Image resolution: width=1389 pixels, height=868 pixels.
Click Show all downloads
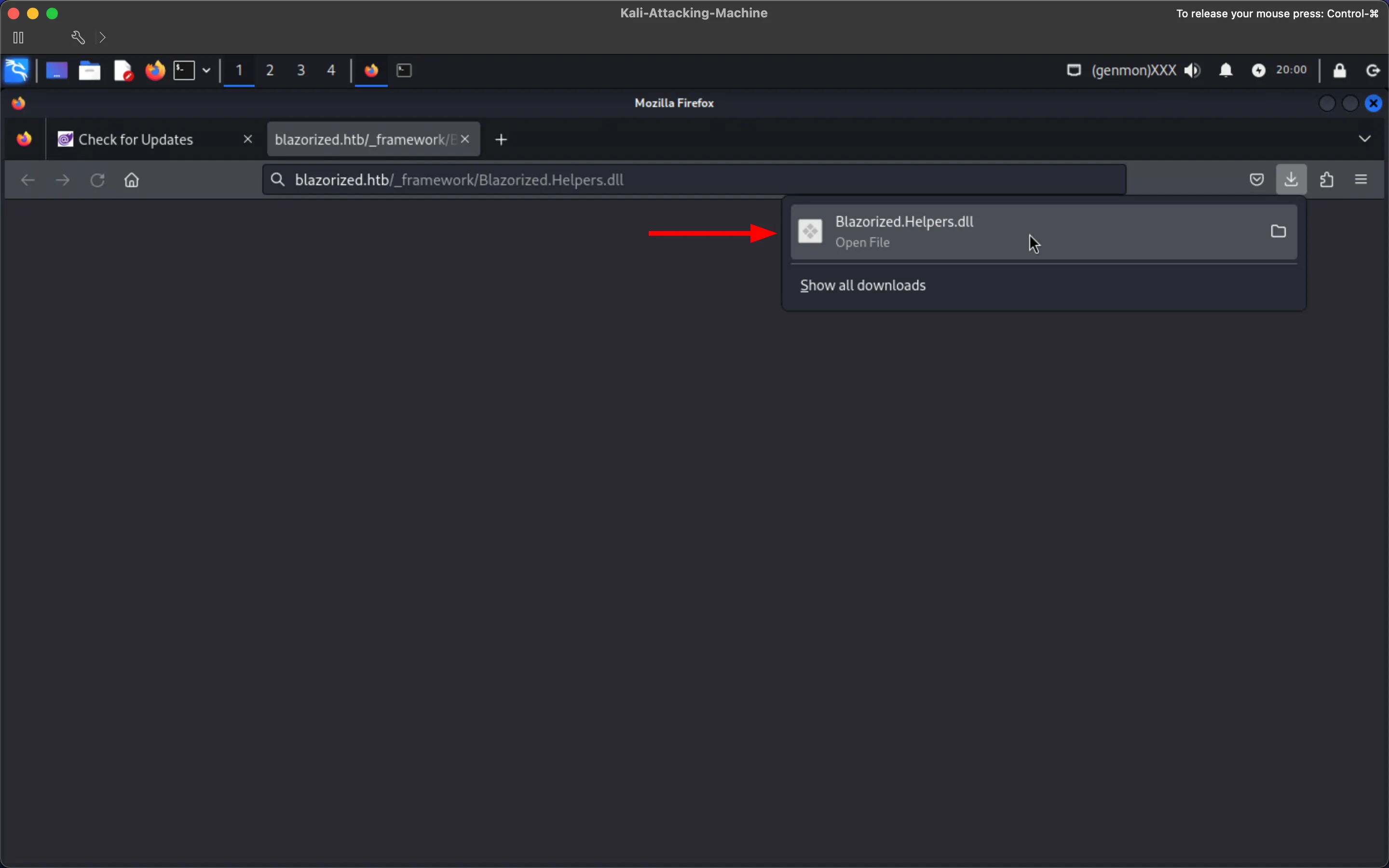(863, 285)
